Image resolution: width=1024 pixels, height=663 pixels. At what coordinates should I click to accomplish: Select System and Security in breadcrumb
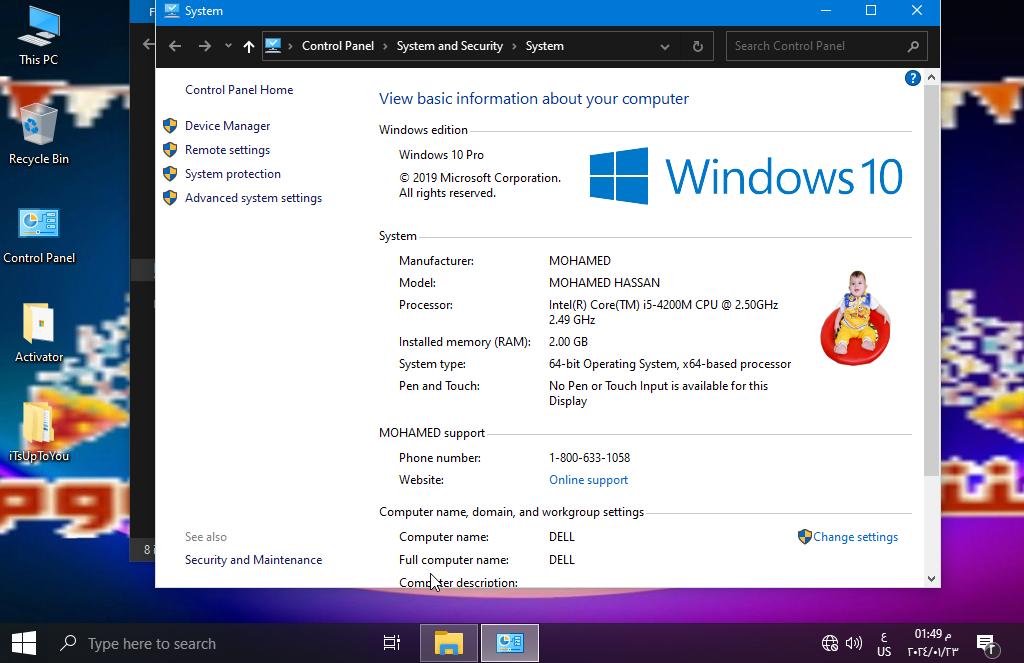[x=449, y=46]
